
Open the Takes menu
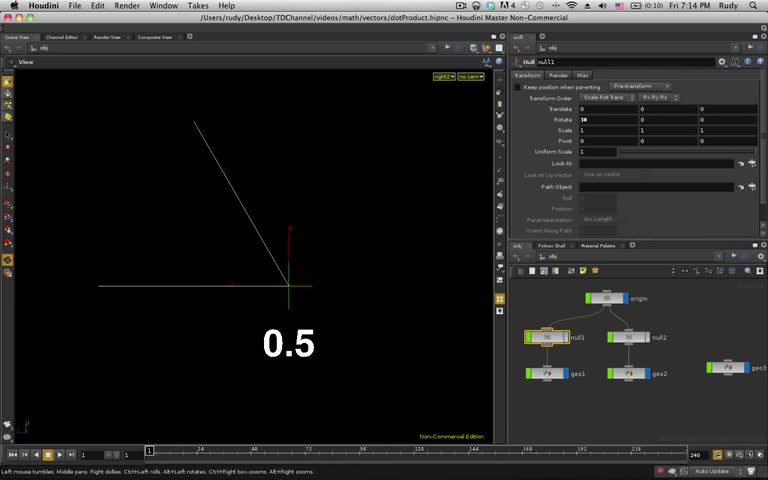(x=198, y=6)
